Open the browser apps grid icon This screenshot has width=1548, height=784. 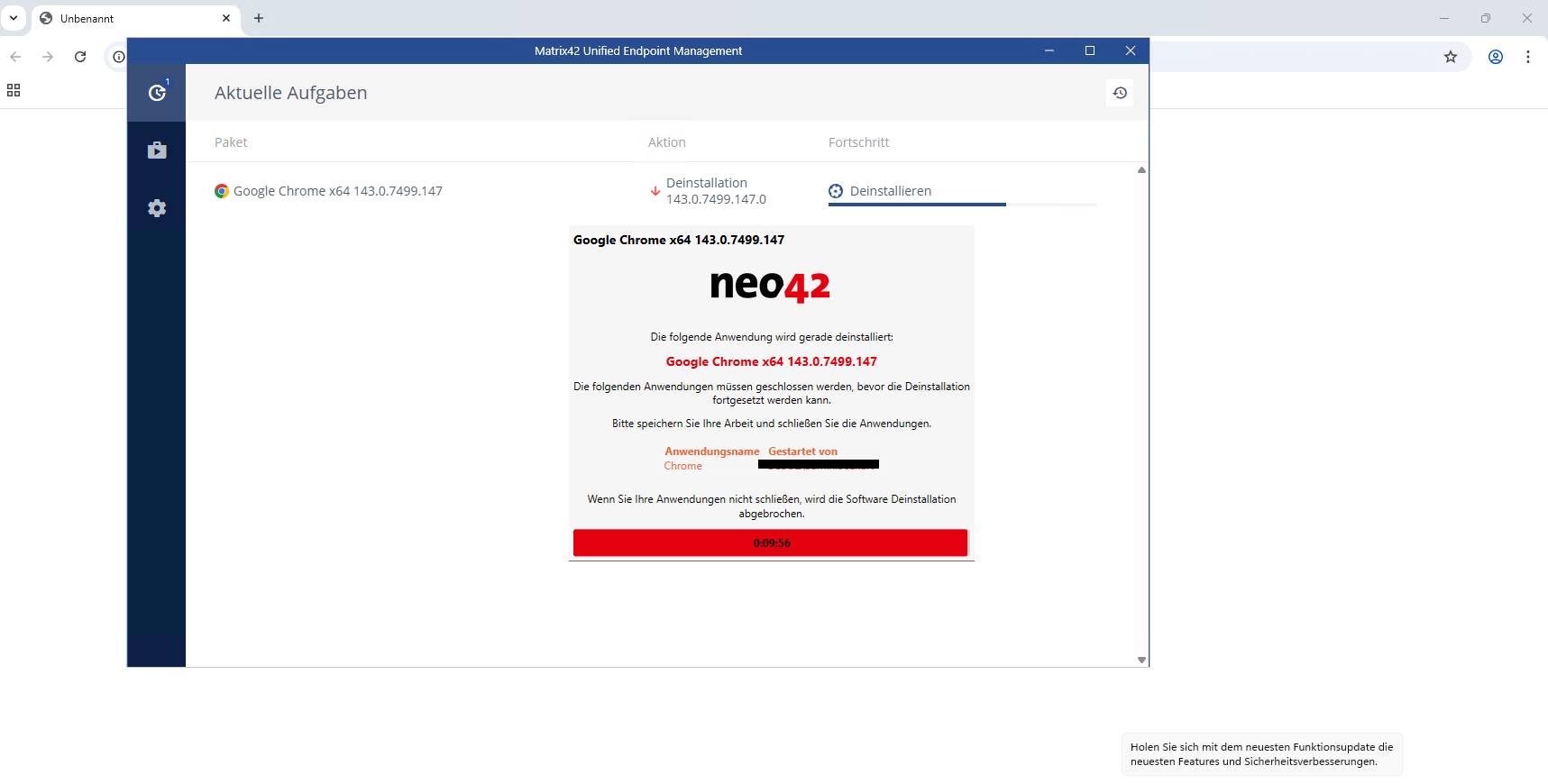(x=14, y=90)
